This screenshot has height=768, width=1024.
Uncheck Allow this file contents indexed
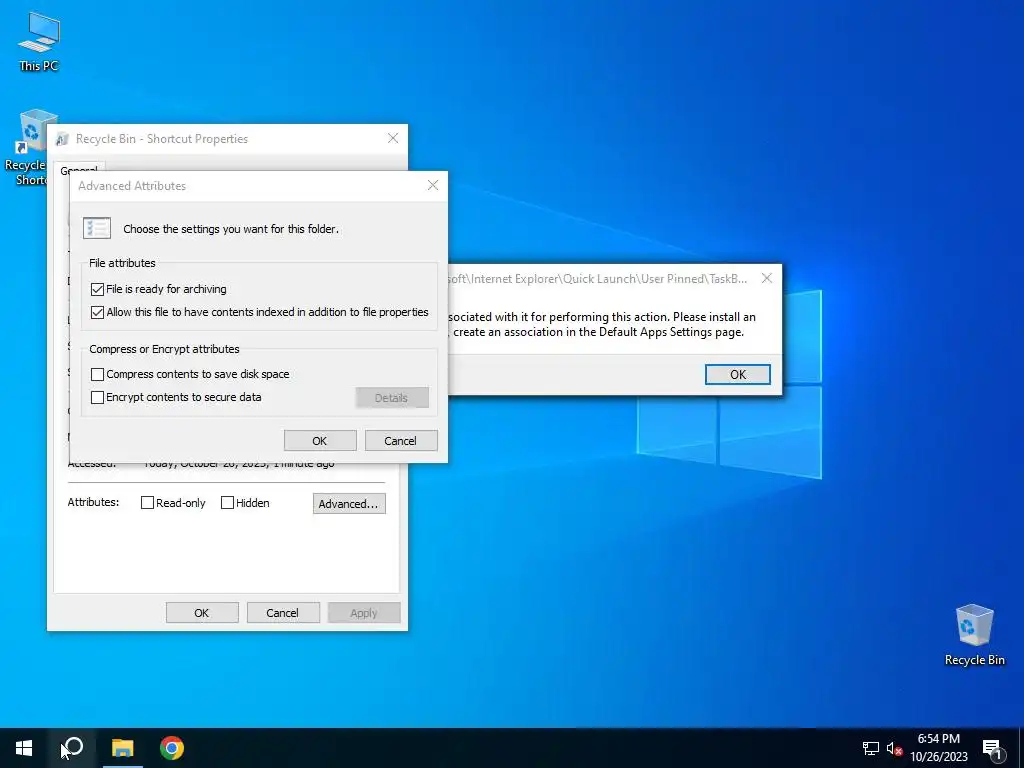tap(97, 312)
